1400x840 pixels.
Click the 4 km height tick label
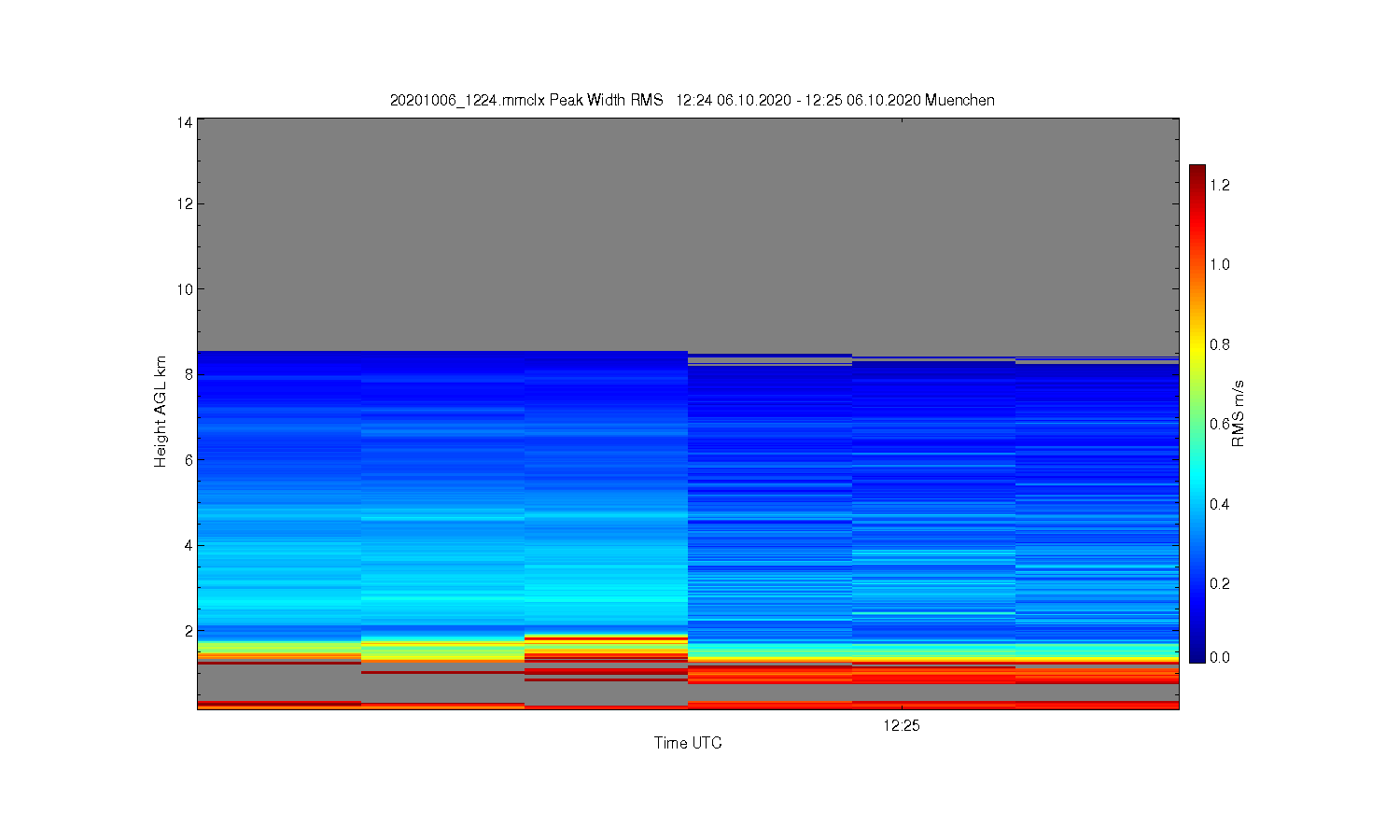tap(189, 545)
